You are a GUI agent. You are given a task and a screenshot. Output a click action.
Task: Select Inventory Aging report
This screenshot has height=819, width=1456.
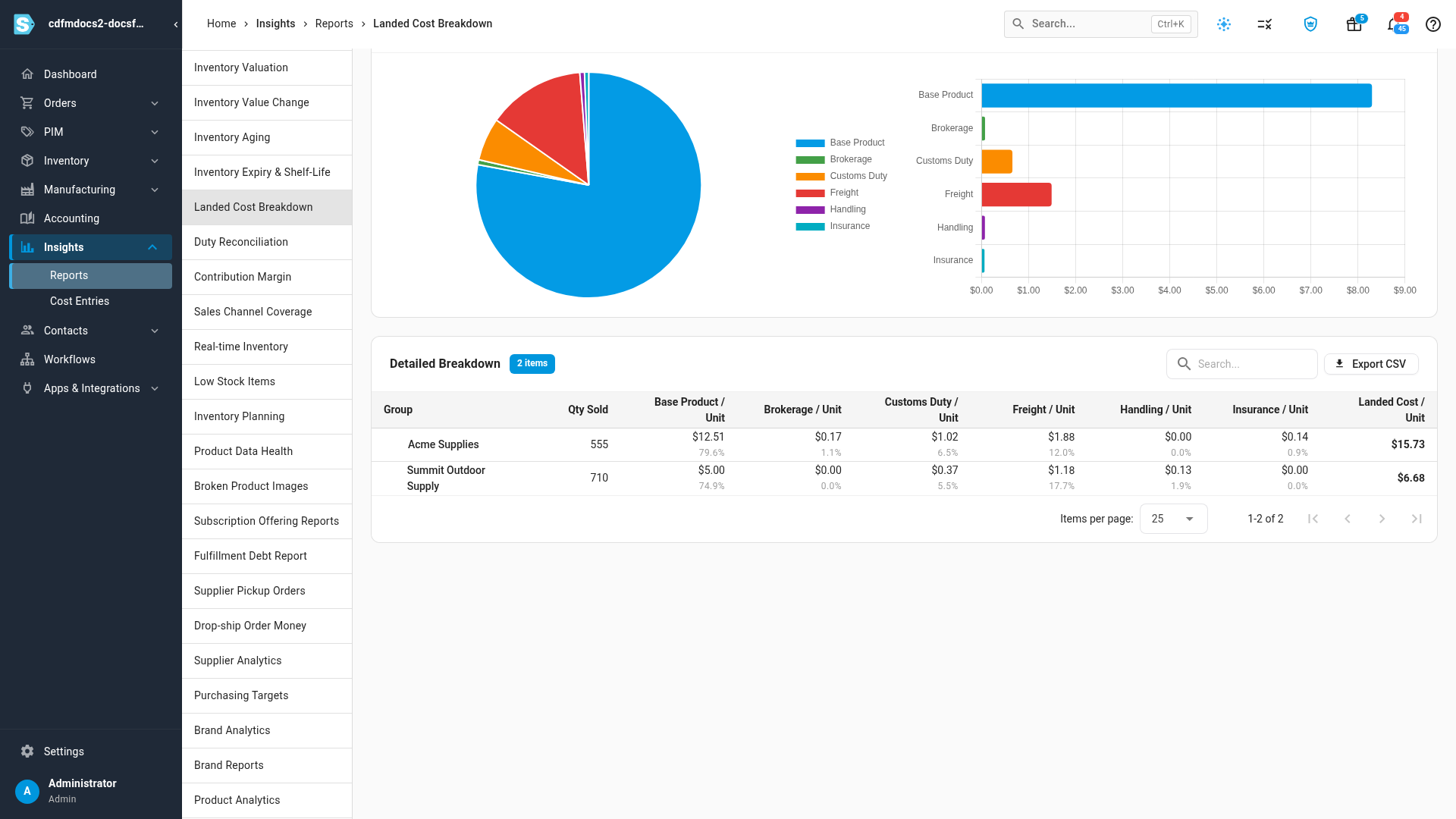coord(267,137)
